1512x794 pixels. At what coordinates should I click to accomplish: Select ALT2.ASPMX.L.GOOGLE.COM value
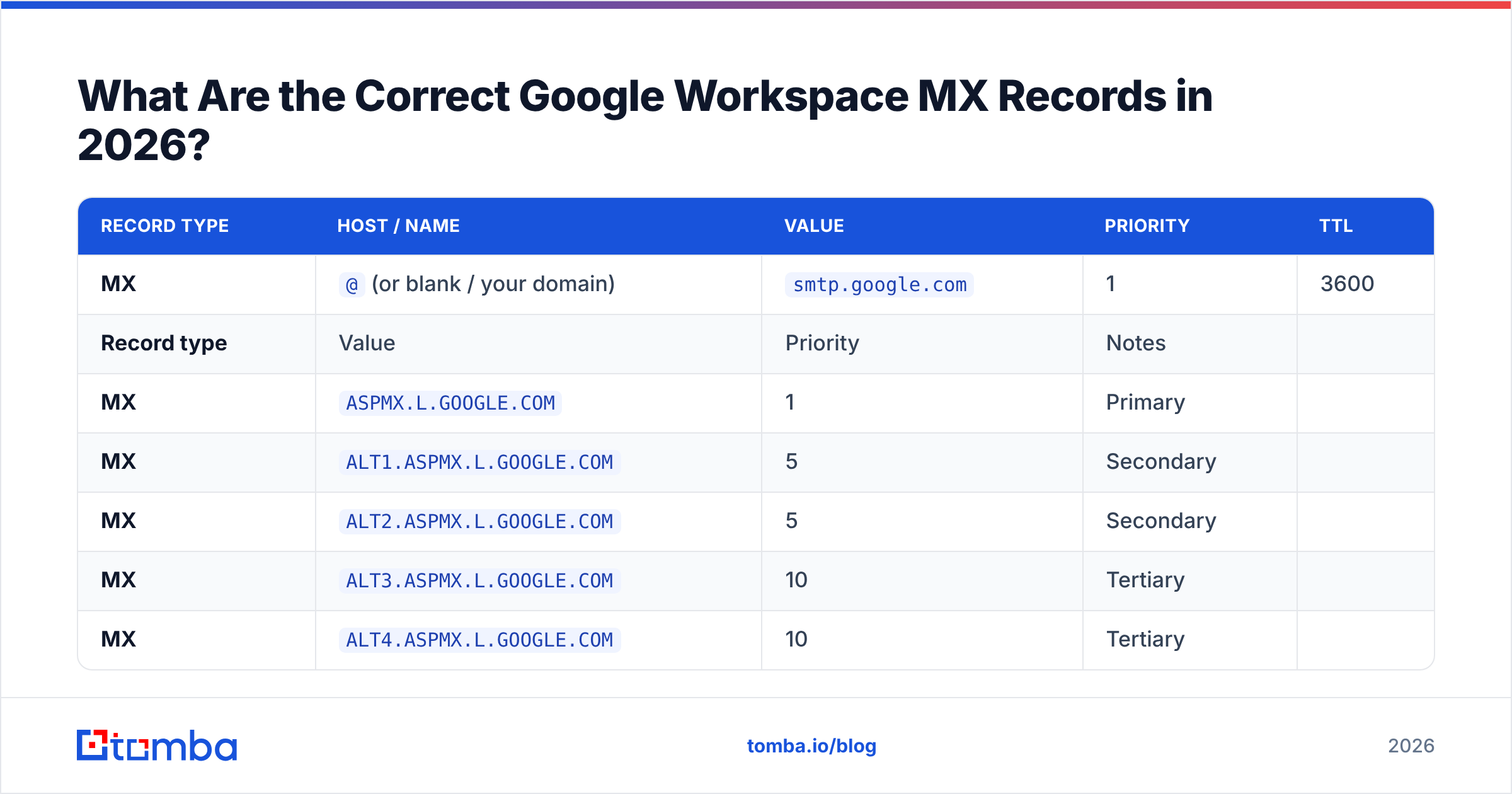tap(480, 522)
